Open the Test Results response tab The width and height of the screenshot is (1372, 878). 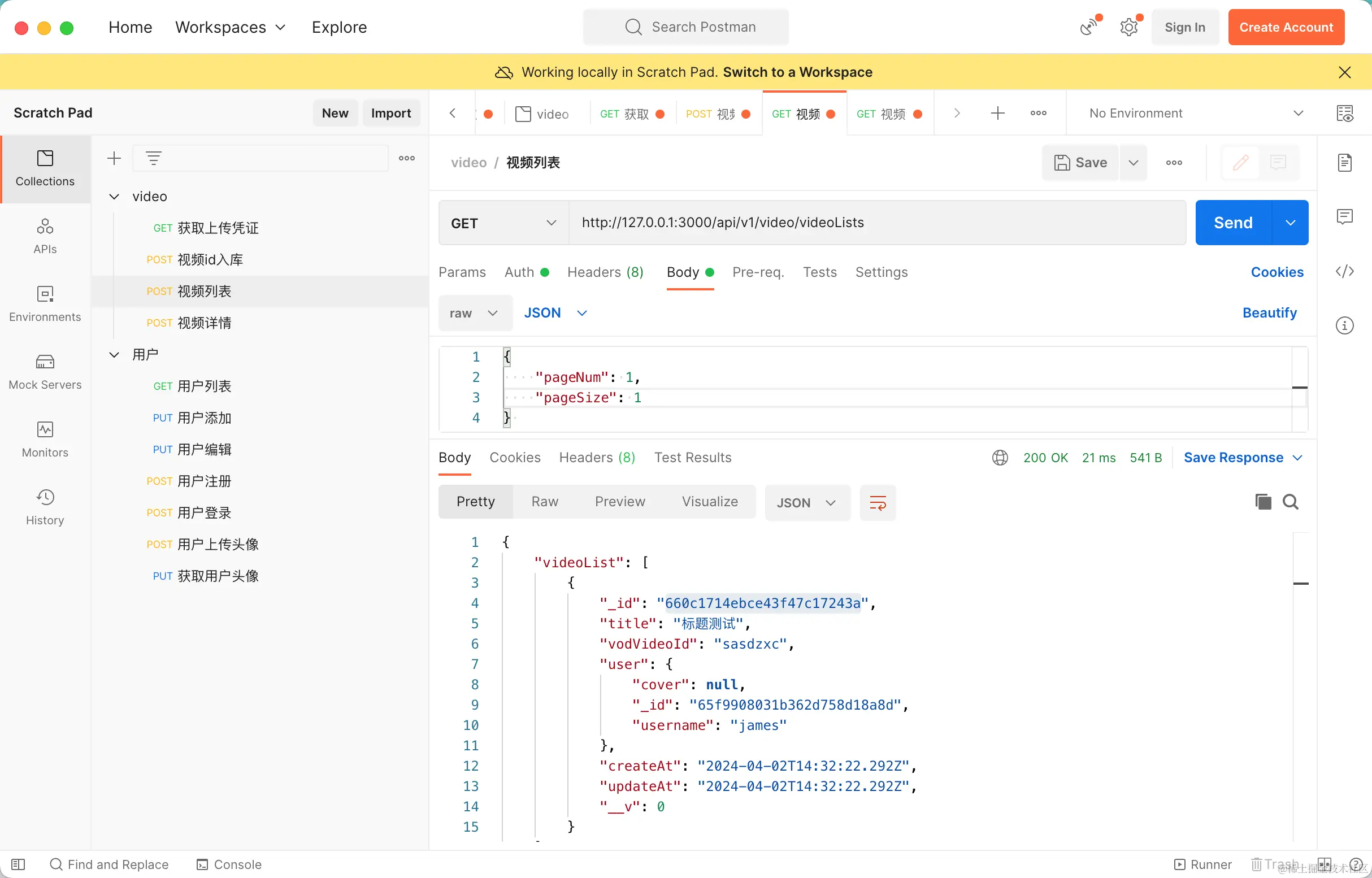click(x=692, y=457)
